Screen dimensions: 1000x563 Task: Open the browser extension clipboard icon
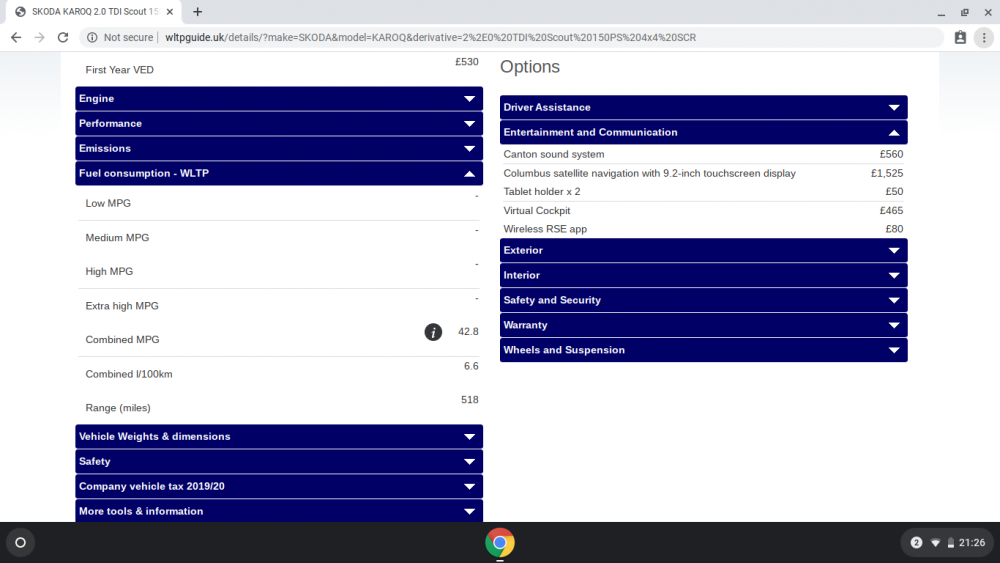(960, 38)
